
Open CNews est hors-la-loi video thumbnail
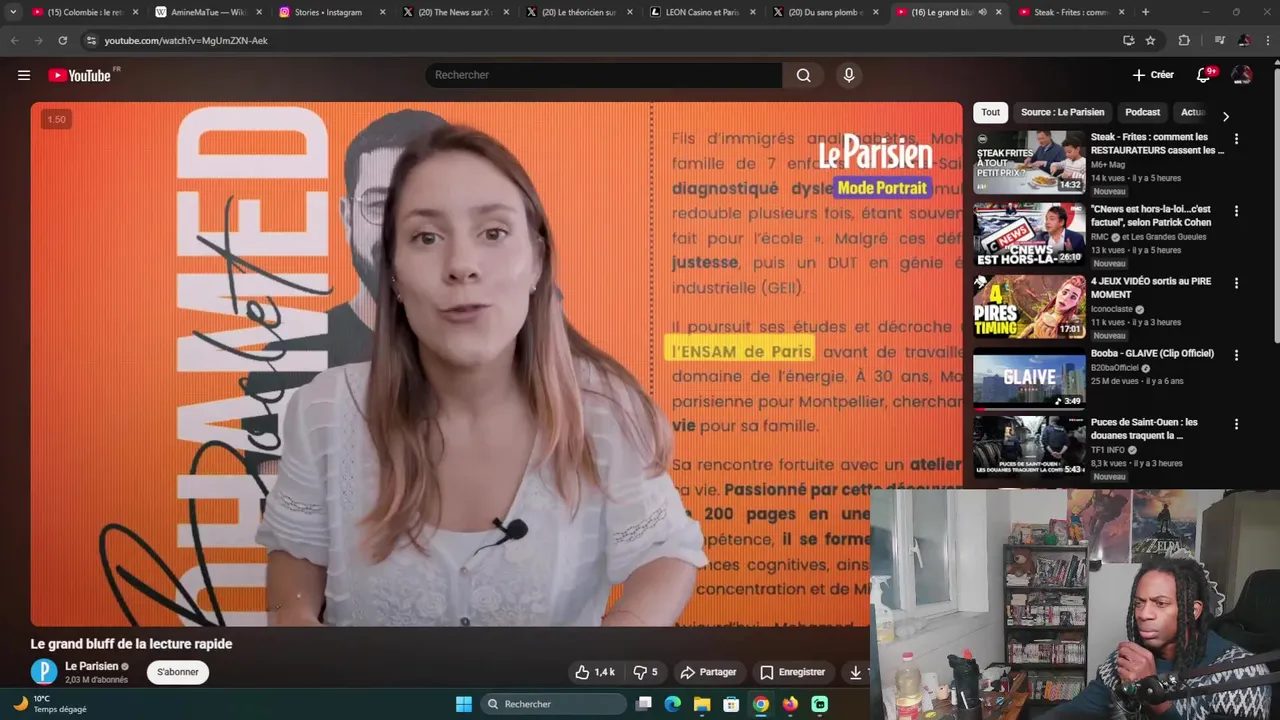pyautogui.click(x=1029, y=234)
